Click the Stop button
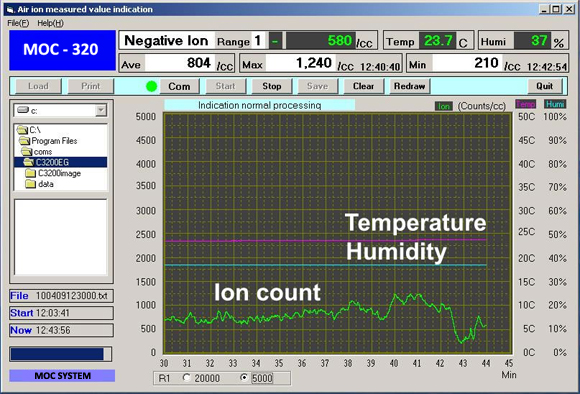The height and width of the screenshot is (394, 580). tap(272, 86)
